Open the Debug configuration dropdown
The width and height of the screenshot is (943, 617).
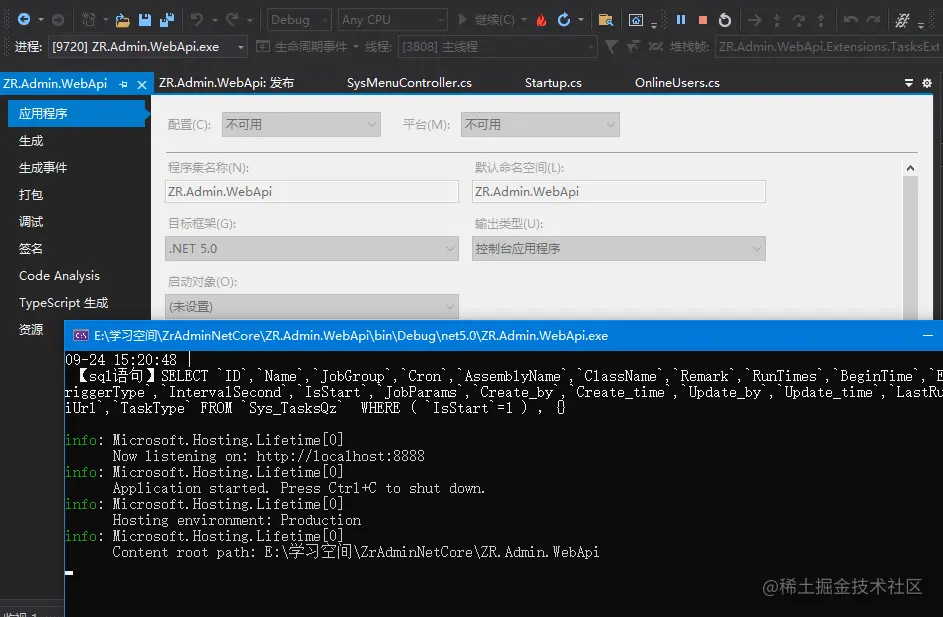299,20
